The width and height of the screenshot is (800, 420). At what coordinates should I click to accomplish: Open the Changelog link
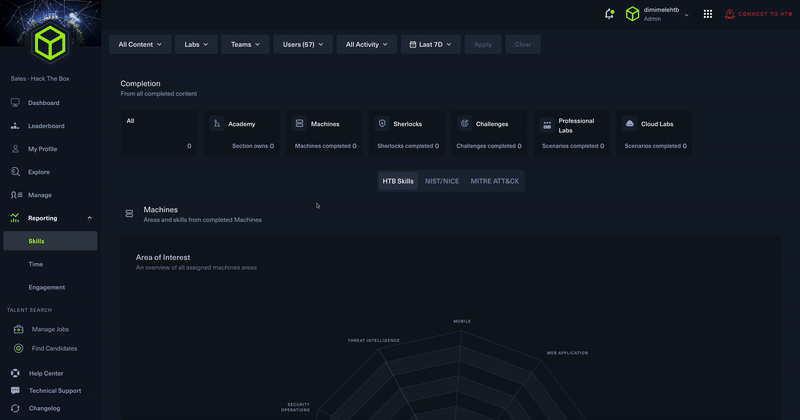pyautogui.click(x=44, y=408)
